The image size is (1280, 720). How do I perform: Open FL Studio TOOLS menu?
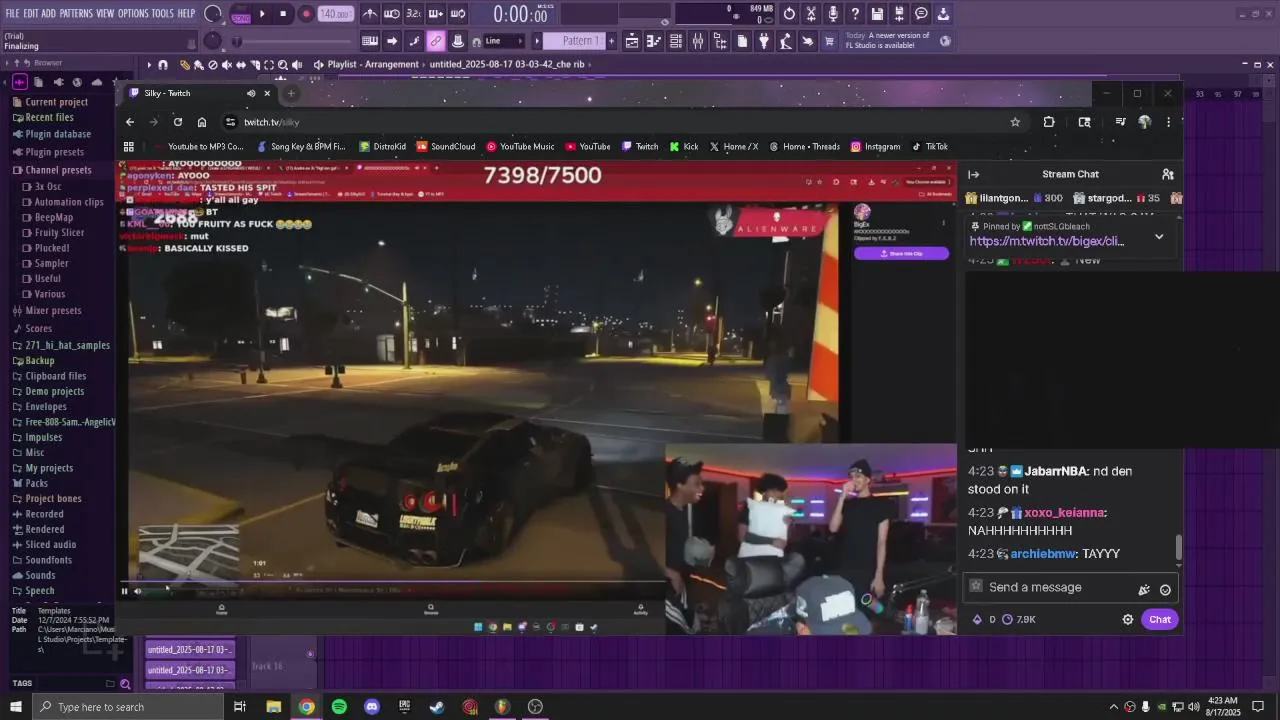click(162, 14)
